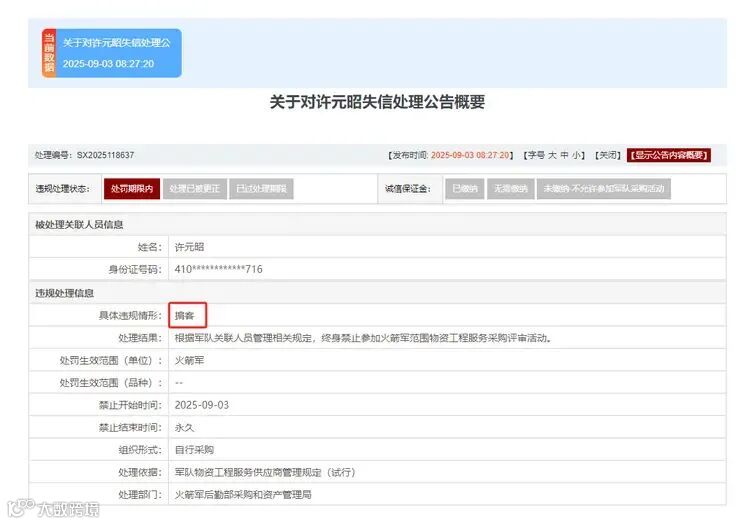Click 显示公告内容概要 button
This screenshot has height=524, width=750.
669,155
